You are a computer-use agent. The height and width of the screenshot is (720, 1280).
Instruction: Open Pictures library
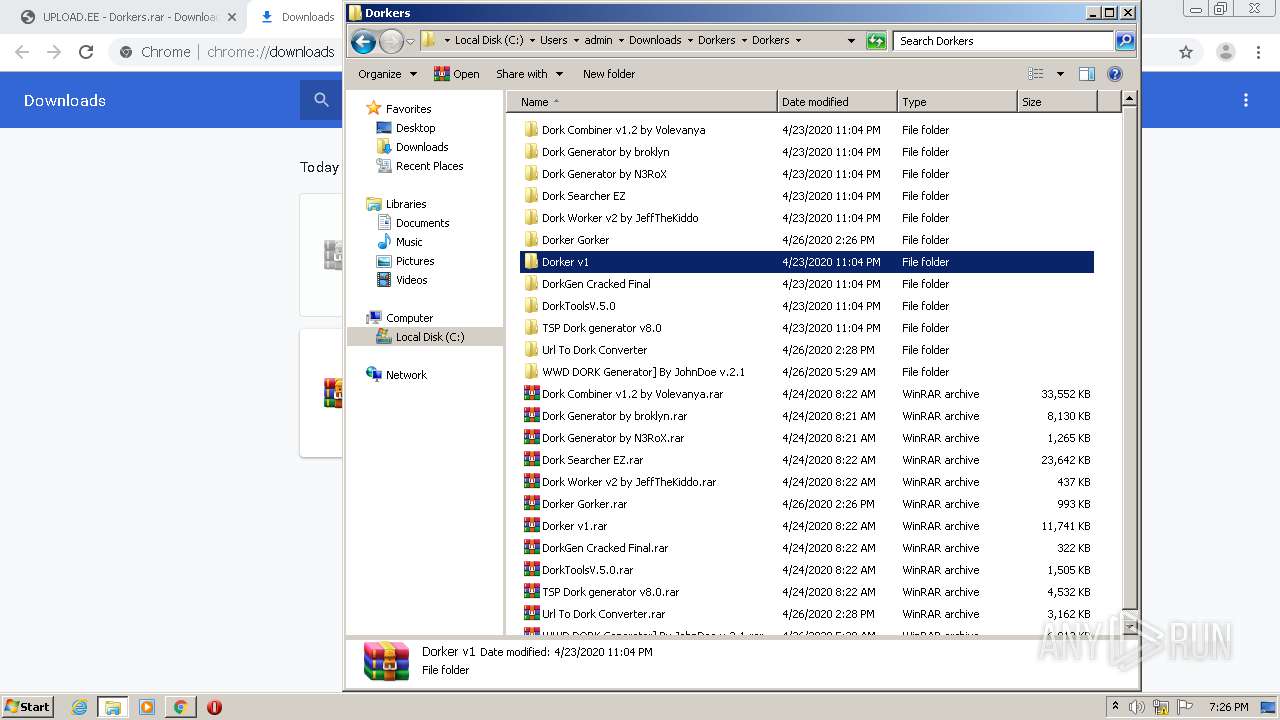pos(415,261)
